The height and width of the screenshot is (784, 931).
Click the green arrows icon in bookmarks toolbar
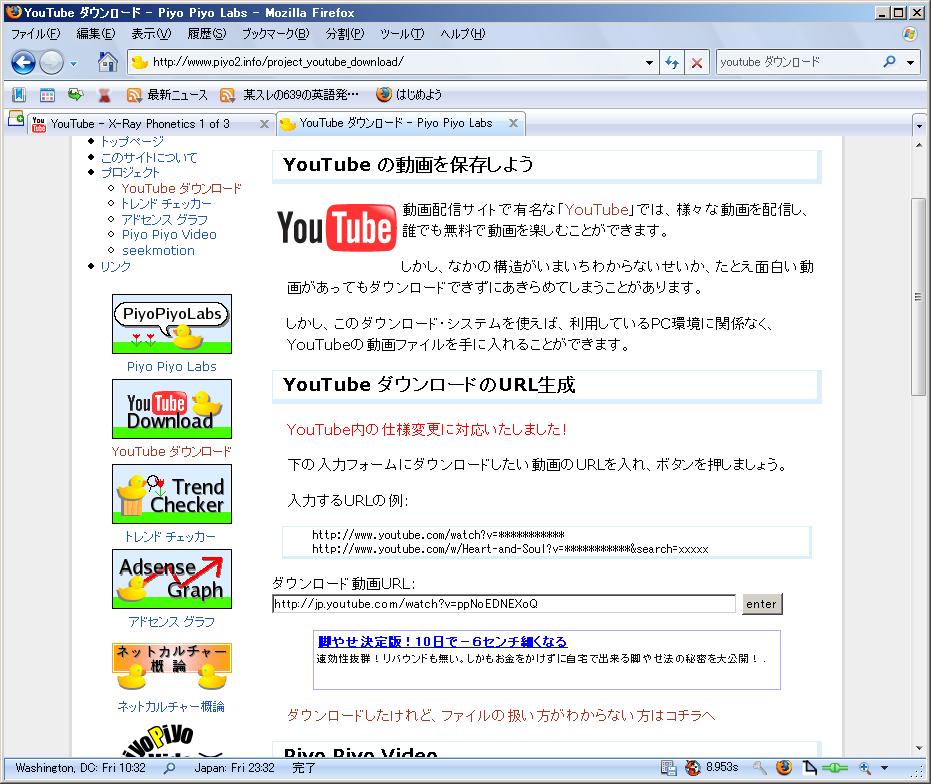(75, 94)
